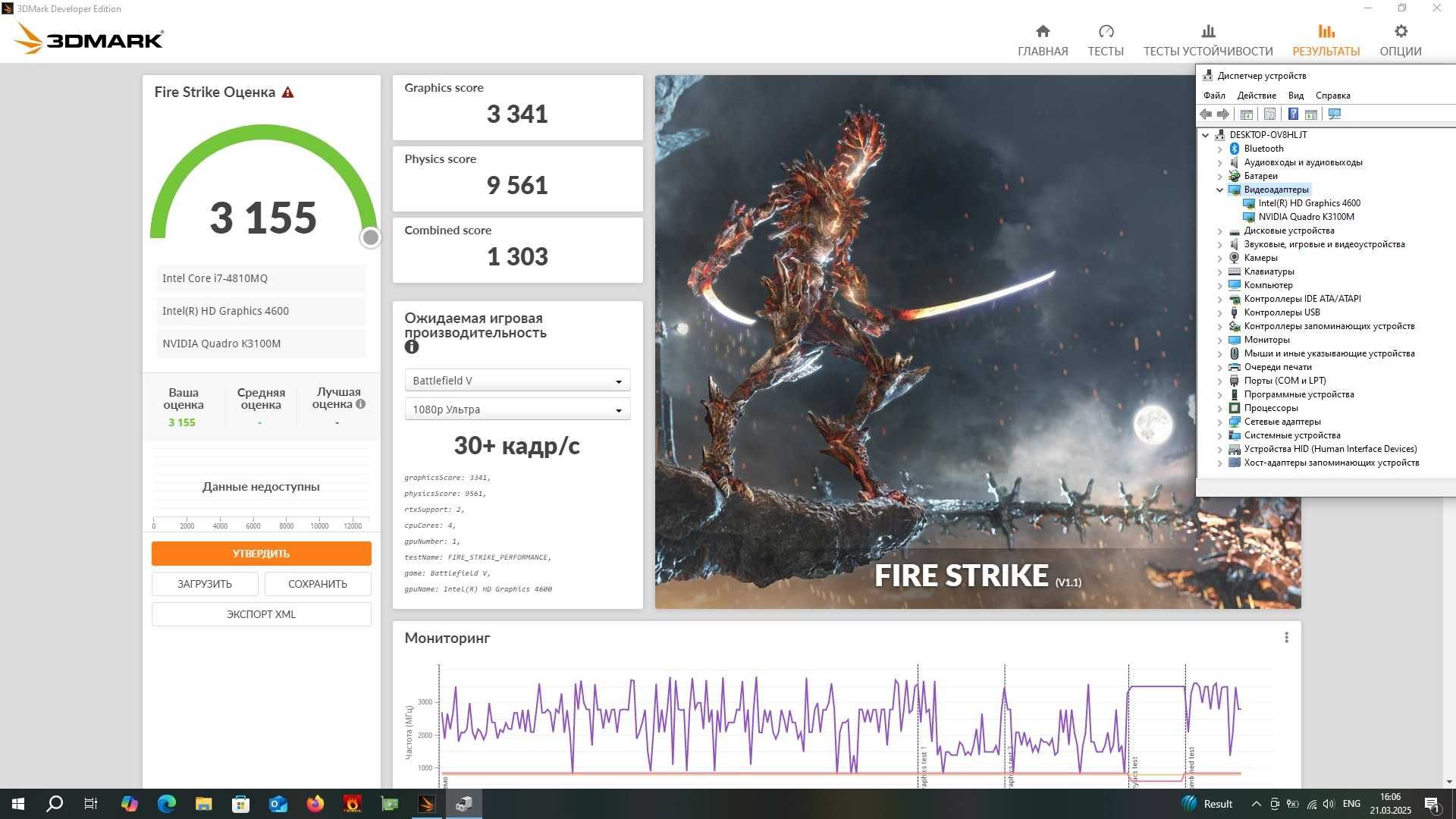1456x819 pixels.
Task: Open Вид menu in Device Manager
Action: pyautogui.click(x=1296, y=96)
